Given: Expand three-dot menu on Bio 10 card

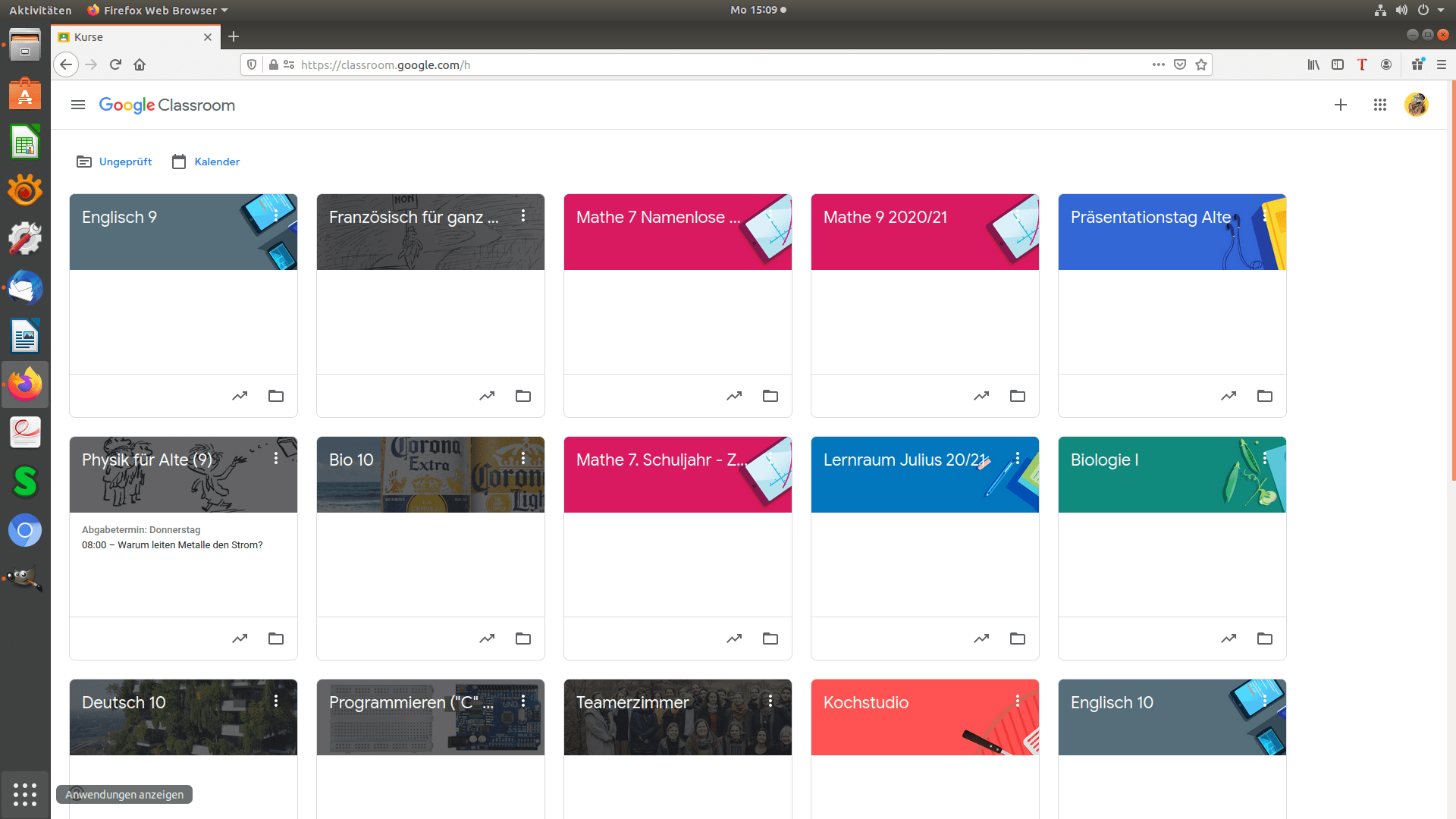Looking at the screenshot, I should pyautogui.click(x=523, y=459).
